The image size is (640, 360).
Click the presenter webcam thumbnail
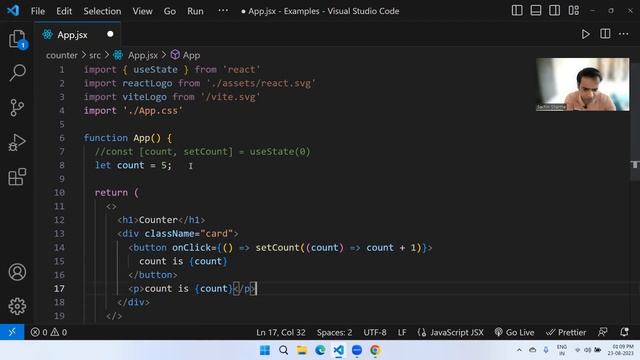pyautogui.click(x=582, y=84)
